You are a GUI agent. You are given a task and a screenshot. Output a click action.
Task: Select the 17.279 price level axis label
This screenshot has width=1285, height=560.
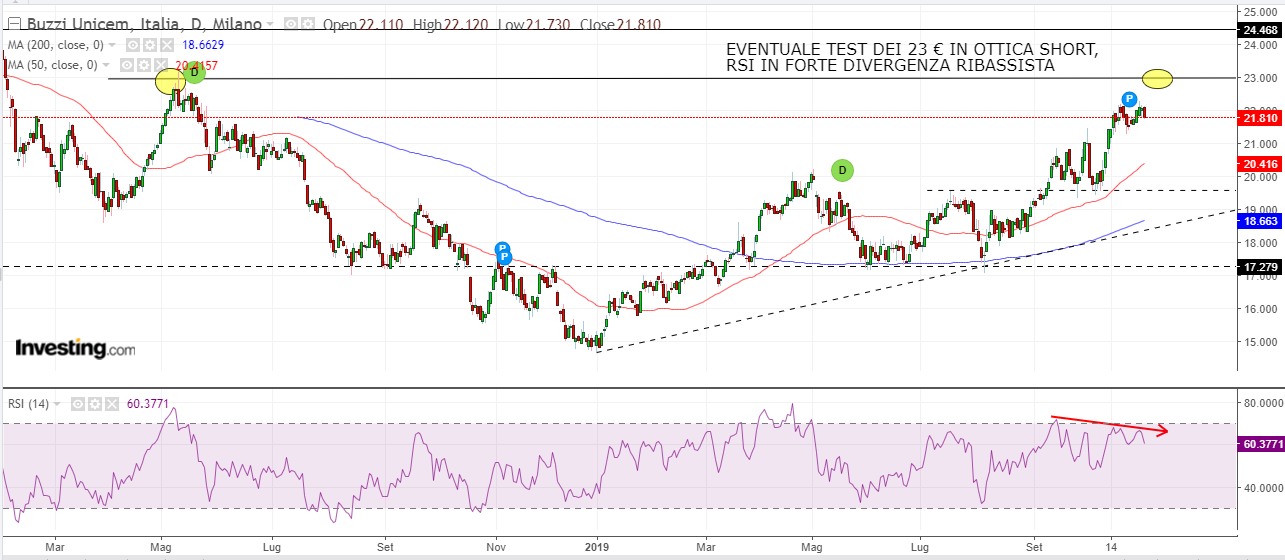click(1260, 267)
